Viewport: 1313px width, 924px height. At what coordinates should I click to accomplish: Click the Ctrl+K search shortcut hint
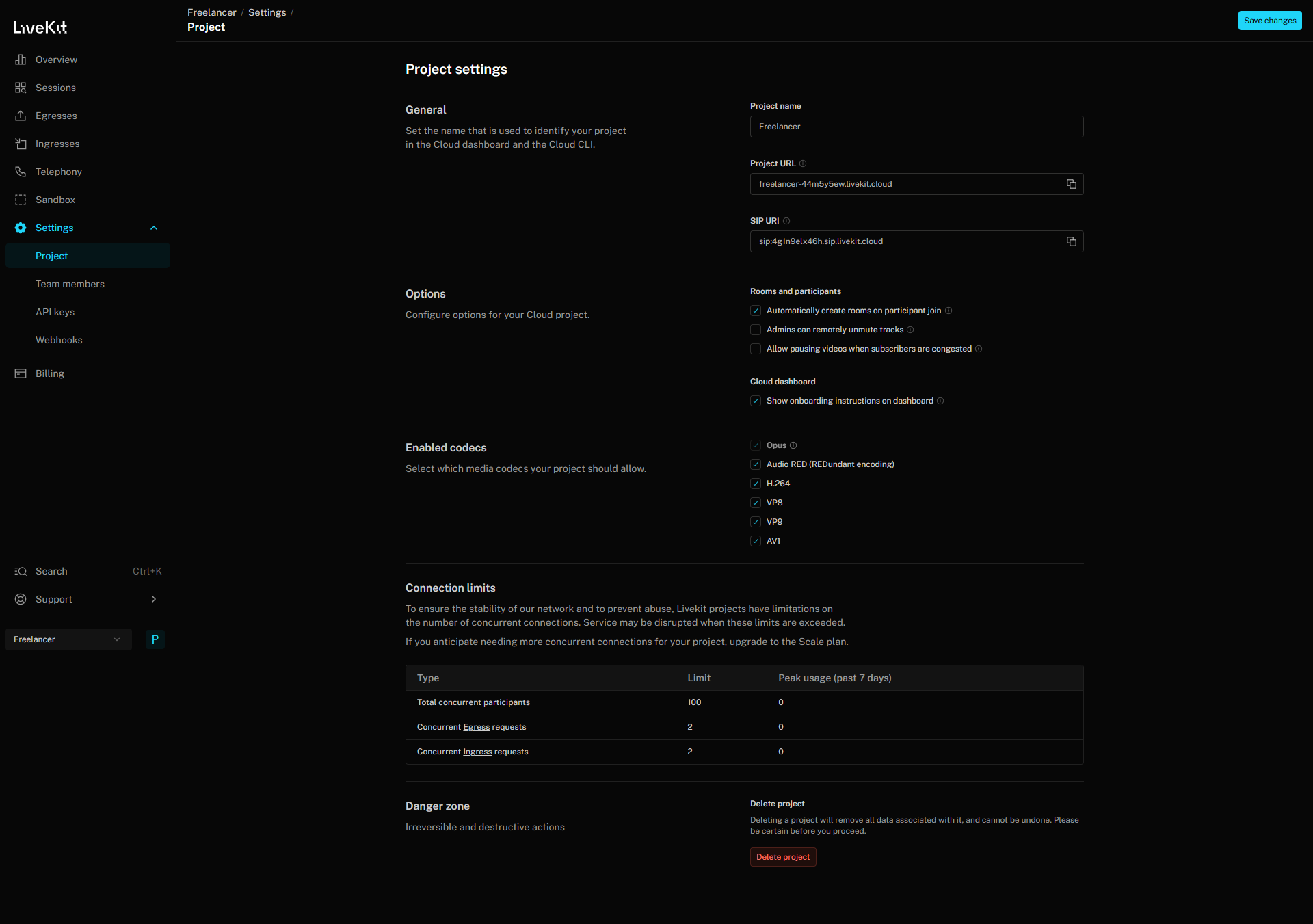point(147,571)
